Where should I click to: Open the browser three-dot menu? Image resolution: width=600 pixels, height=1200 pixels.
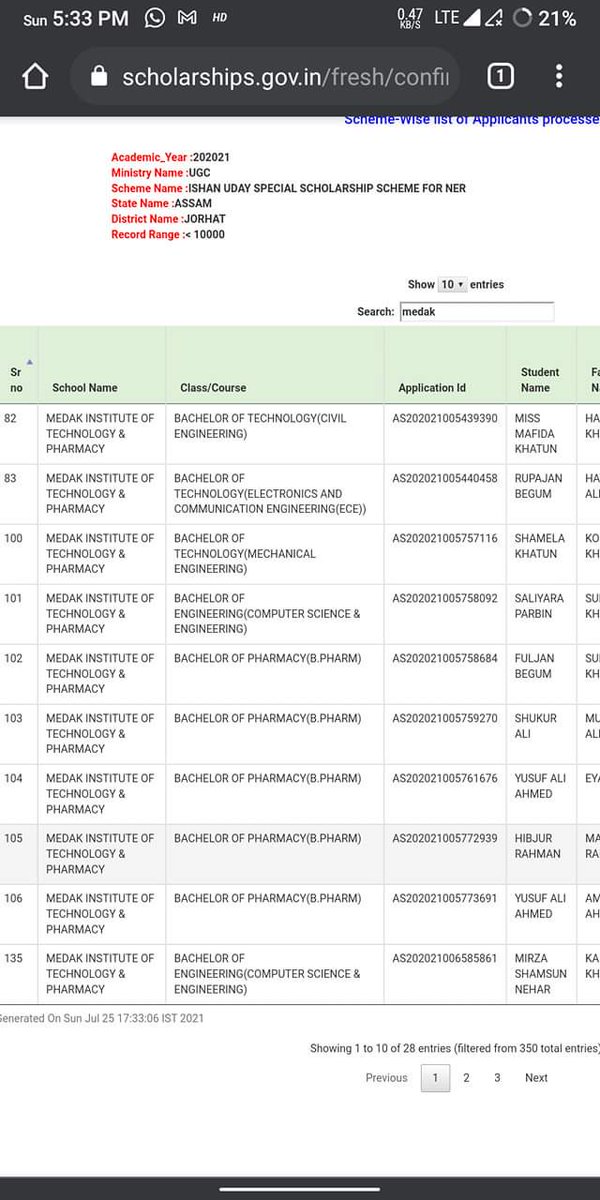pyautogui.click(x=559, y=77)
